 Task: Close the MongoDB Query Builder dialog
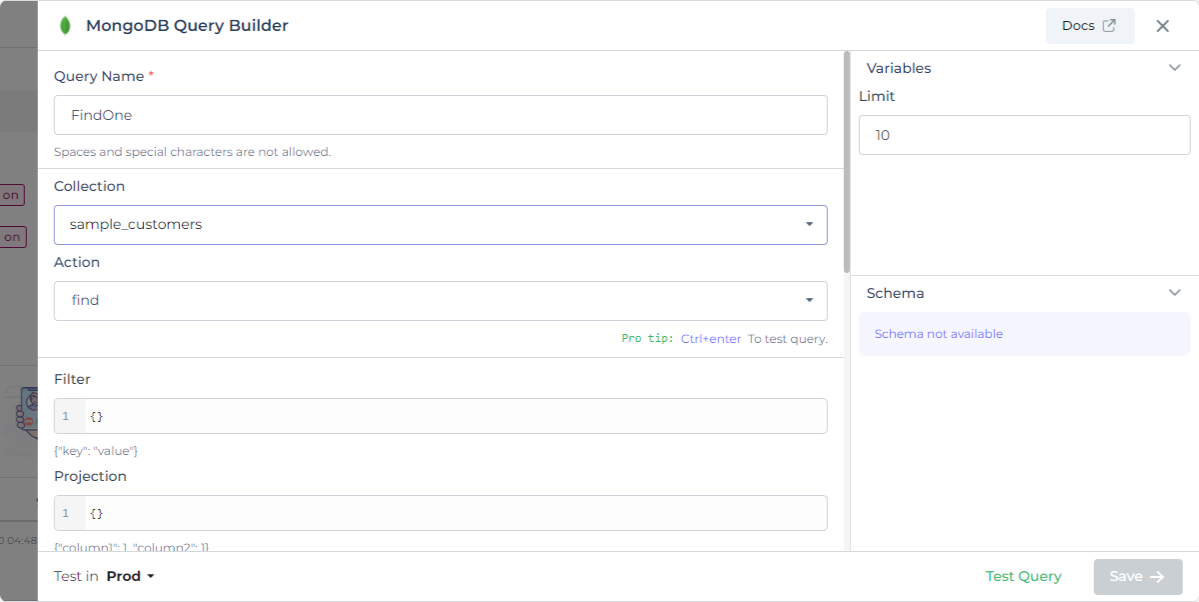pos(1162,26)
